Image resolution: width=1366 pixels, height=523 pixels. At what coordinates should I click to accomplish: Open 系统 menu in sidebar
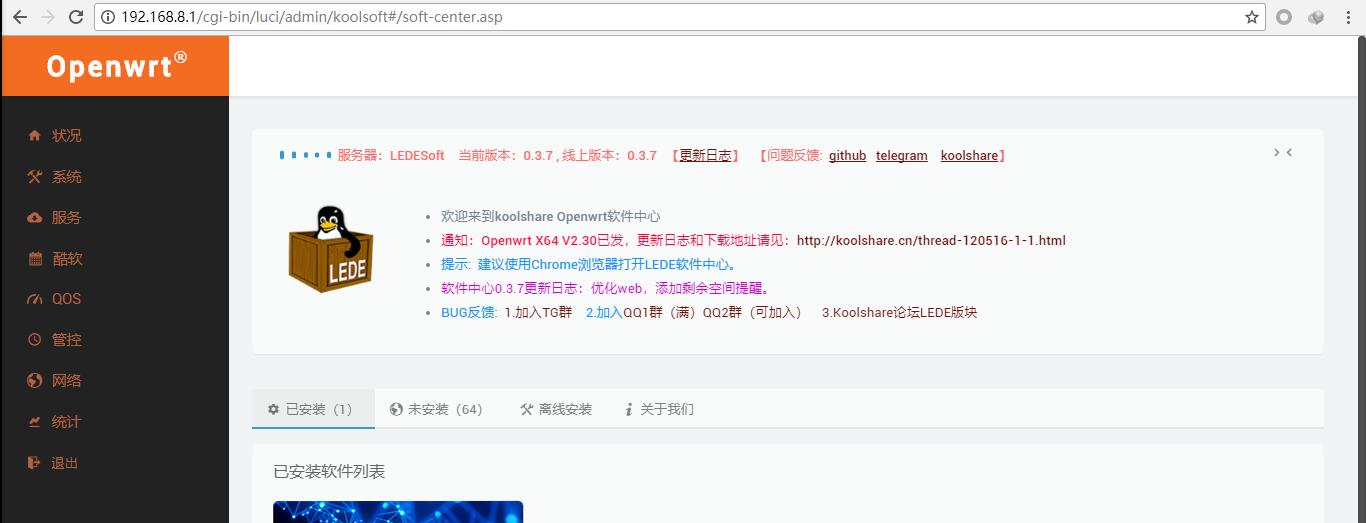(67, 177)
